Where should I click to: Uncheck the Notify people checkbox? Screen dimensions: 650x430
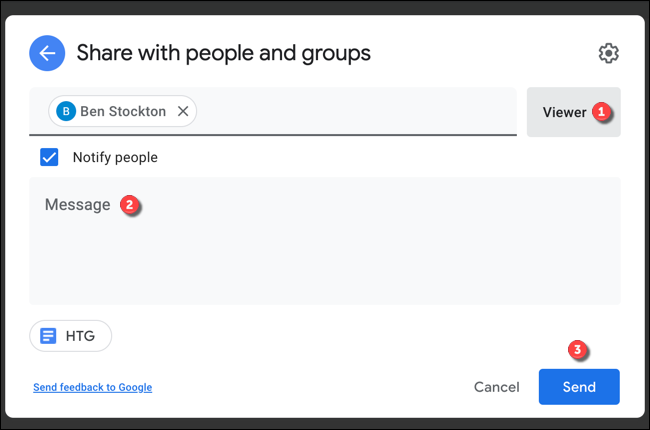[49, 157]
